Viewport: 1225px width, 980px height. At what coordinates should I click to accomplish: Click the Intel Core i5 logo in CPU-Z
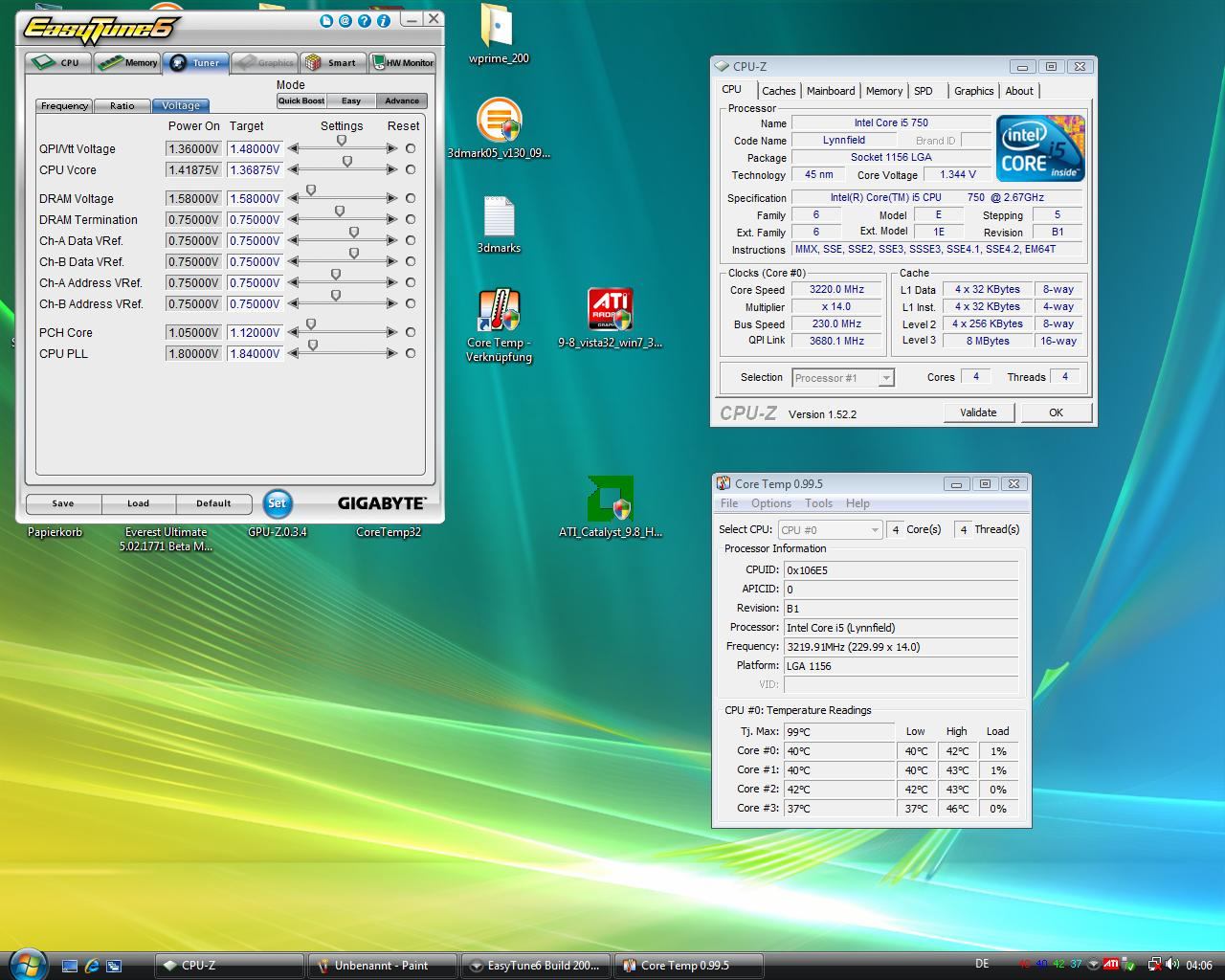click(x=1040, y=148)
